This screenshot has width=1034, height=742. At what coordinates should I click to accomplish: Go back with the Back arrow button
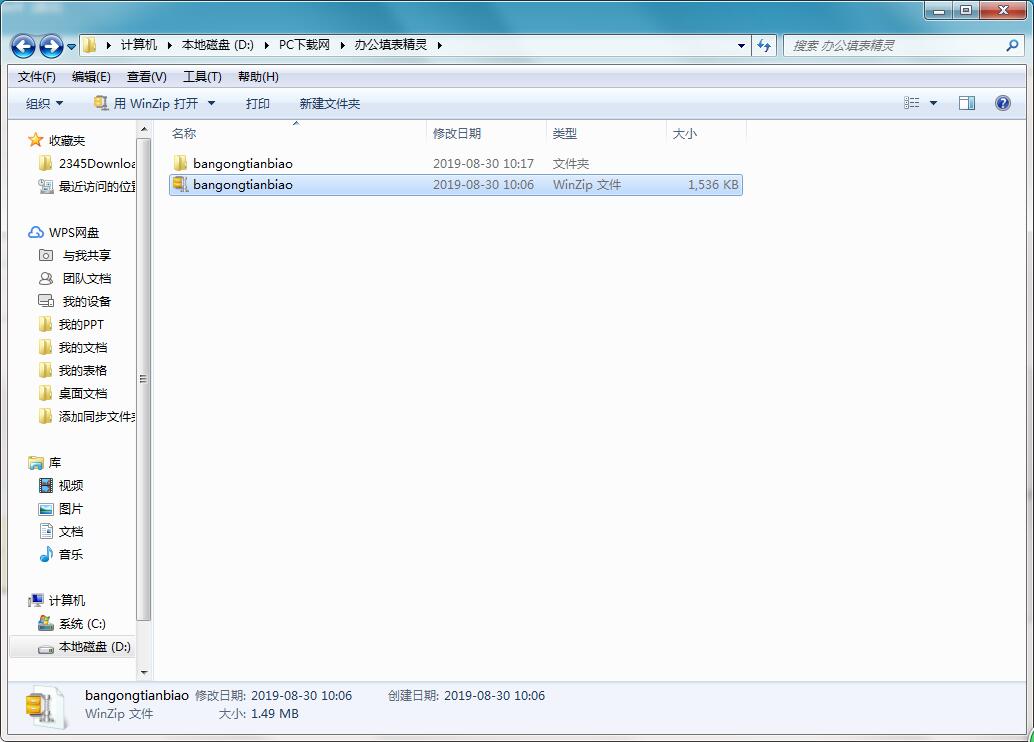[x=24, y=46]
